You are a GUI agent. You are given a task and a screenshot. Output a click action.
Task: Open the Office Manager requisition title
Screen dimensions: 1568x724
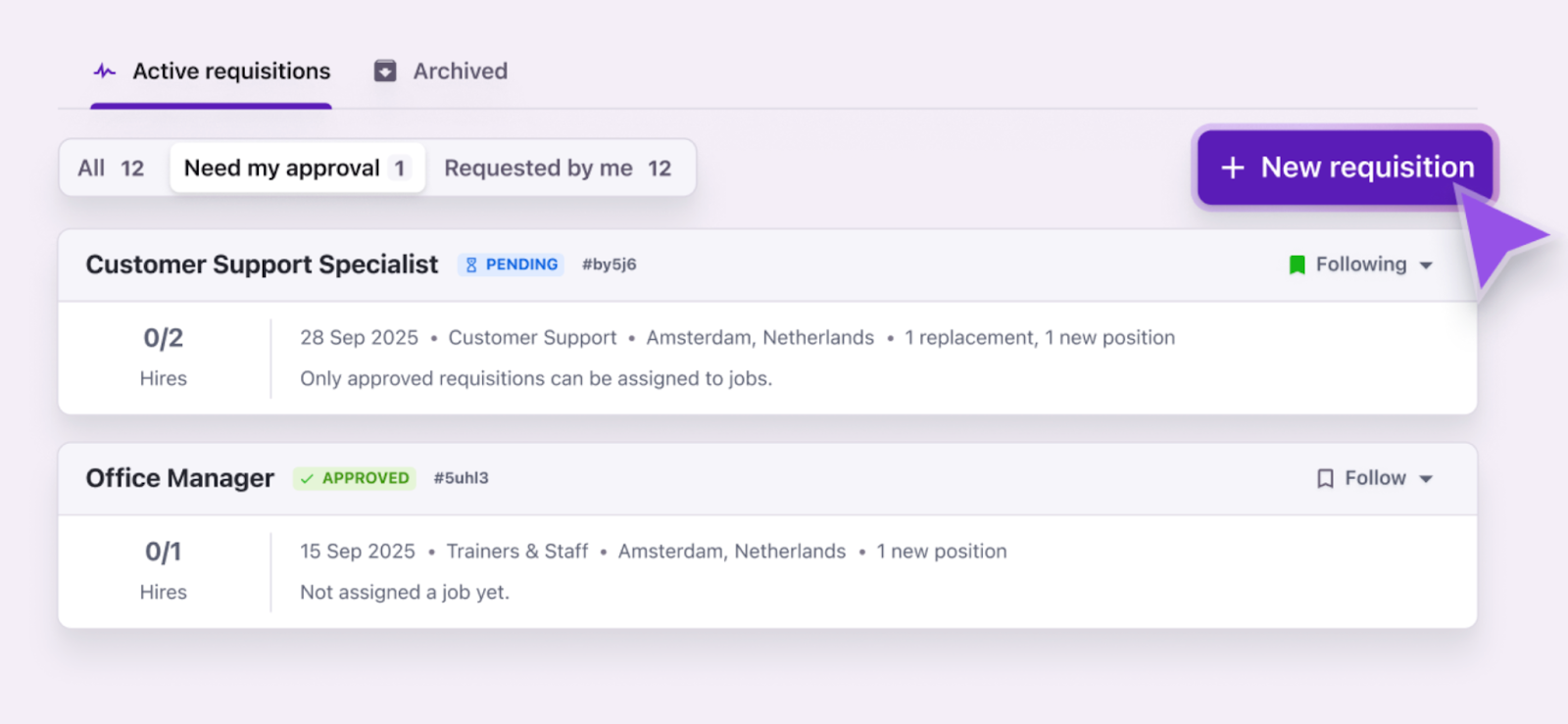point(179,478)
